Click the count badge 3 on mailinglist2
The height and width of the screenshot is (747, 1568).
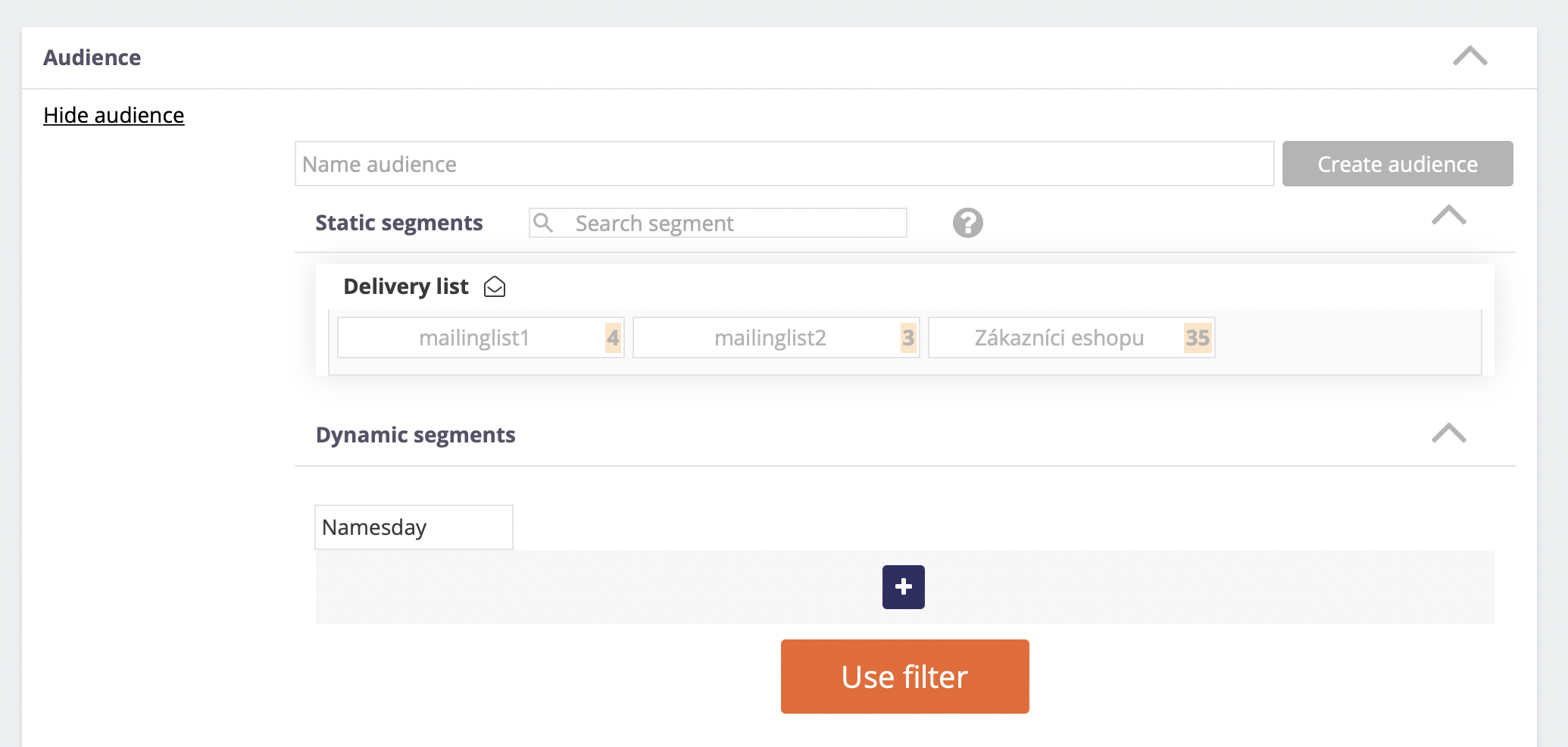(908, 338)
